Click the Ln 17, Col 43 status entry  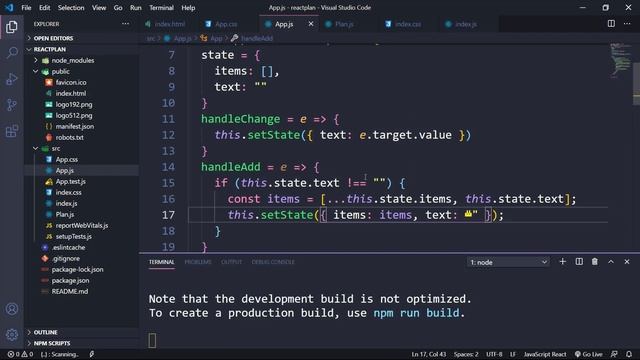(429, 354)
